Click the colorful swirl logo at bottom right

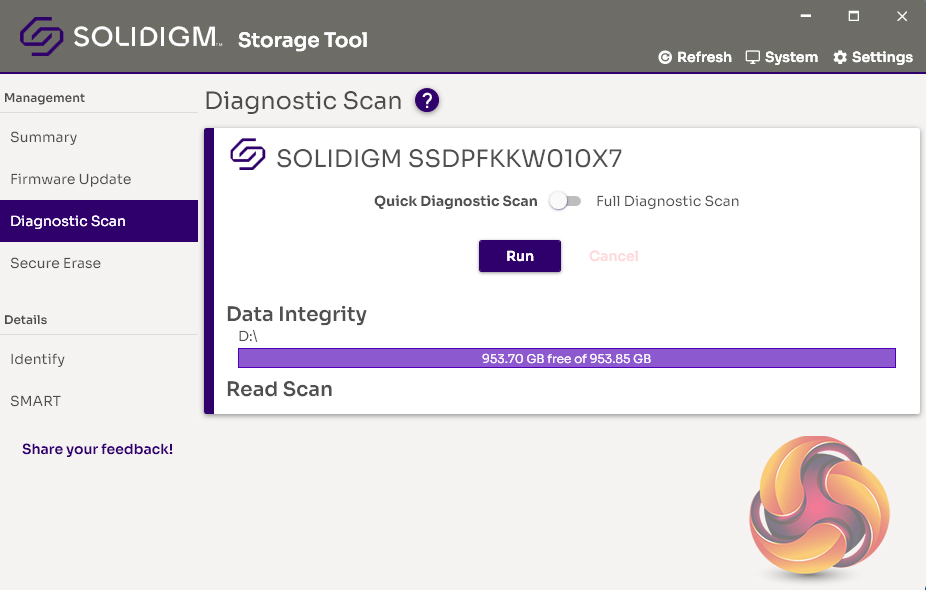(x=818, y=506)
